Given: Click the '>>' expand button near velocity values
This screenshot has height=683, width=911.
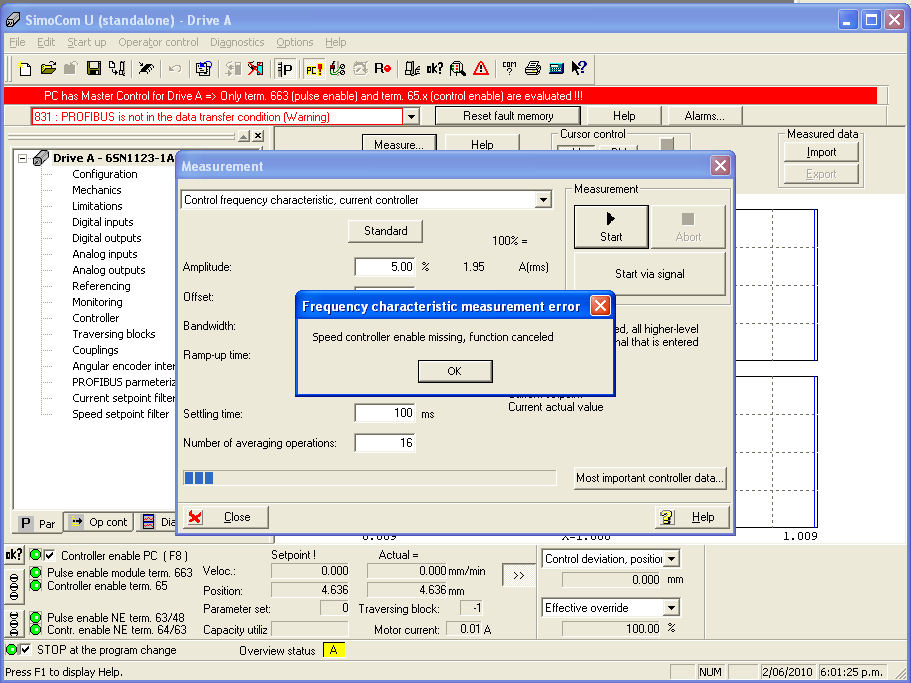Looking at the screenshot, I should pos(518,575).
